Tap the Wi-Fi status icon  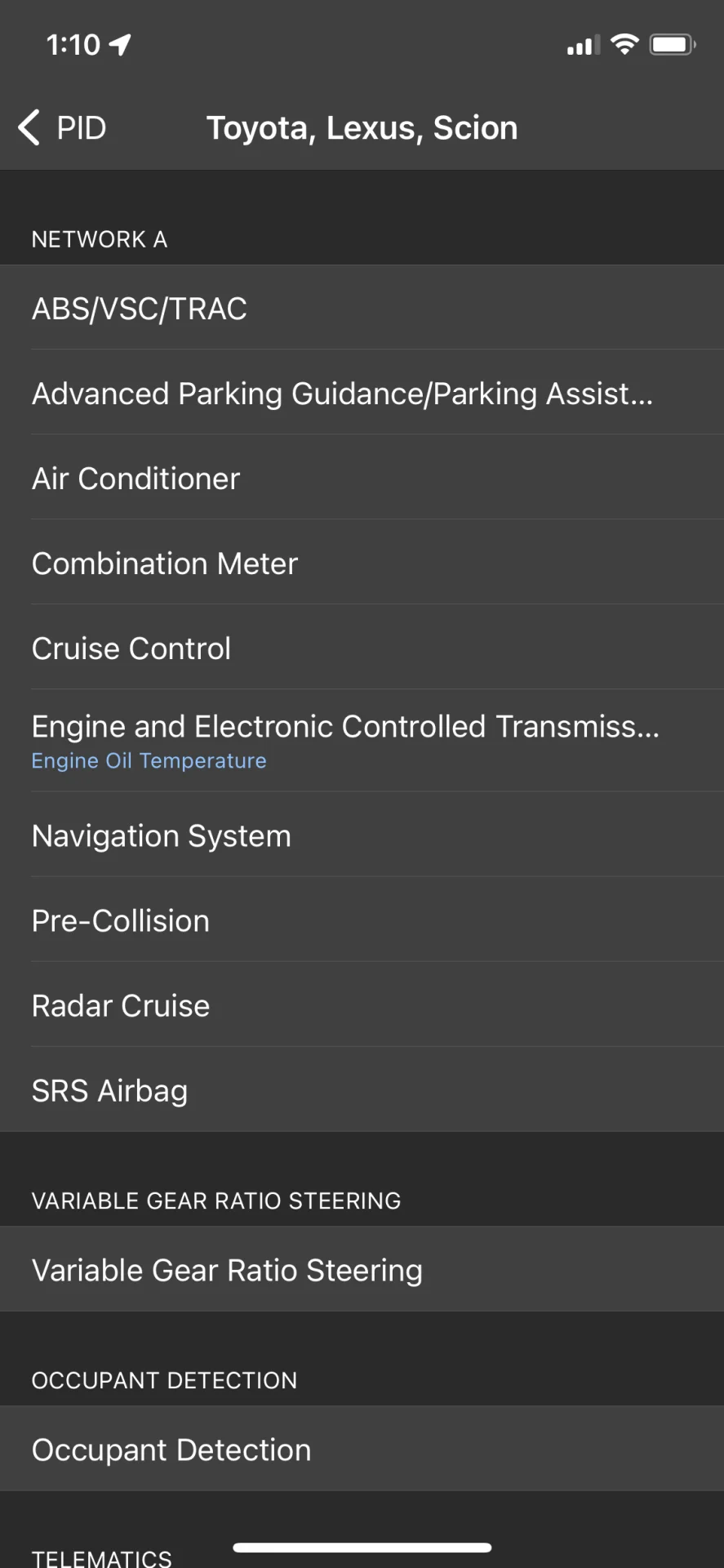point(624,45)
